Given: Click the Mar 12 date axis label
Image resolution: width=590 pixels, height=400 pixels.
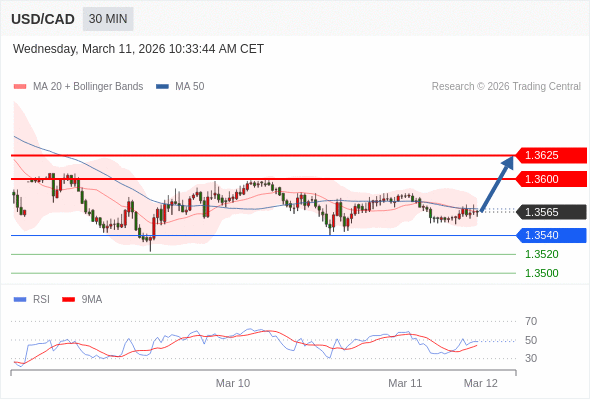Looking at the screenshot, I should coord(481,383).
